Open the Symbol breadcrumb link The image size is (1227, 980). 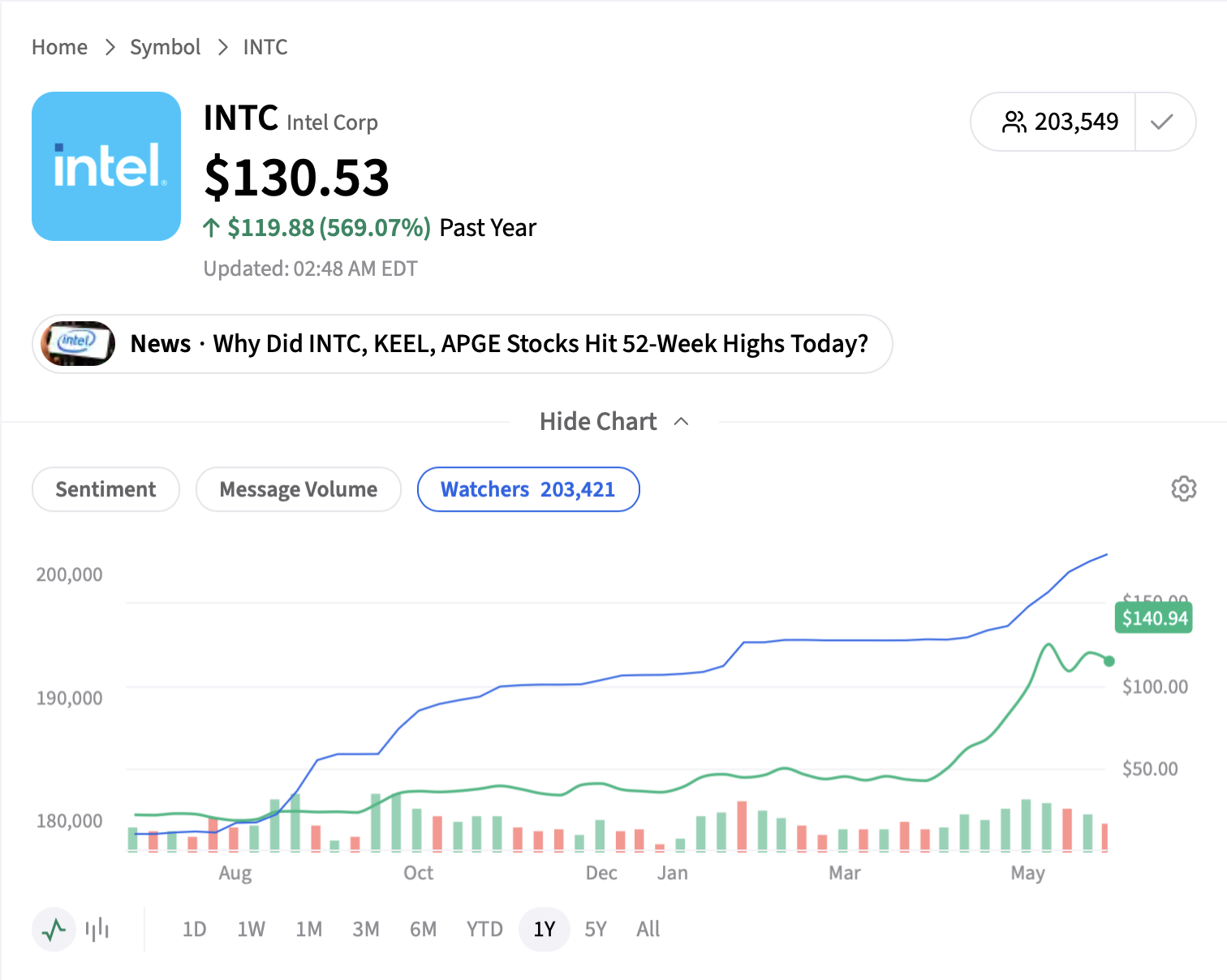165,47
